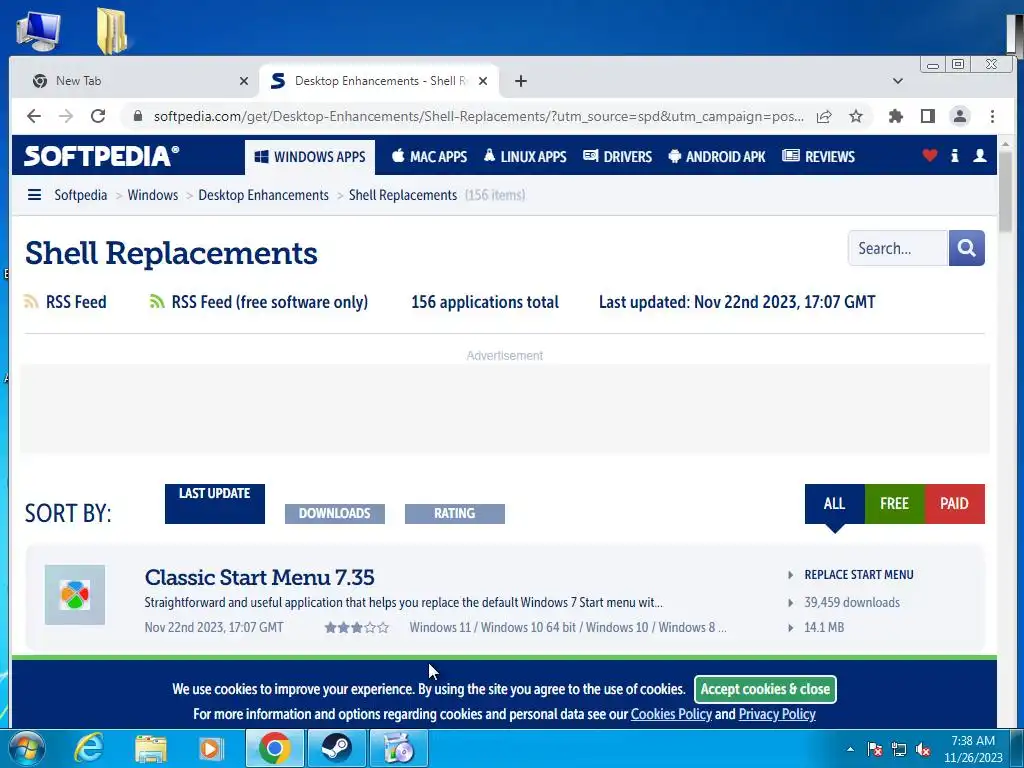
Task: Sort by Downloads
Action: click(x=334, y=513)
